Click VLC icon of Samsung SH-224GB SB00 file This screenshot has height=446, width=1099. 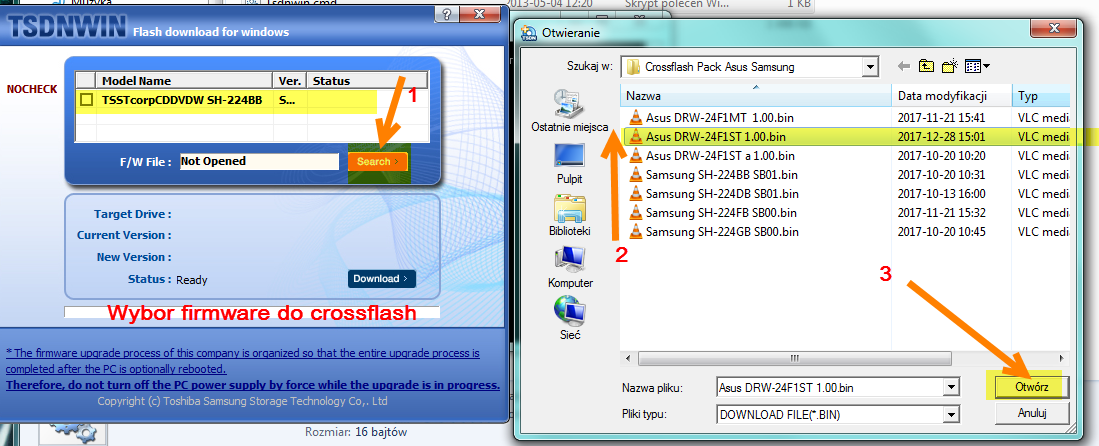[635, 231]
